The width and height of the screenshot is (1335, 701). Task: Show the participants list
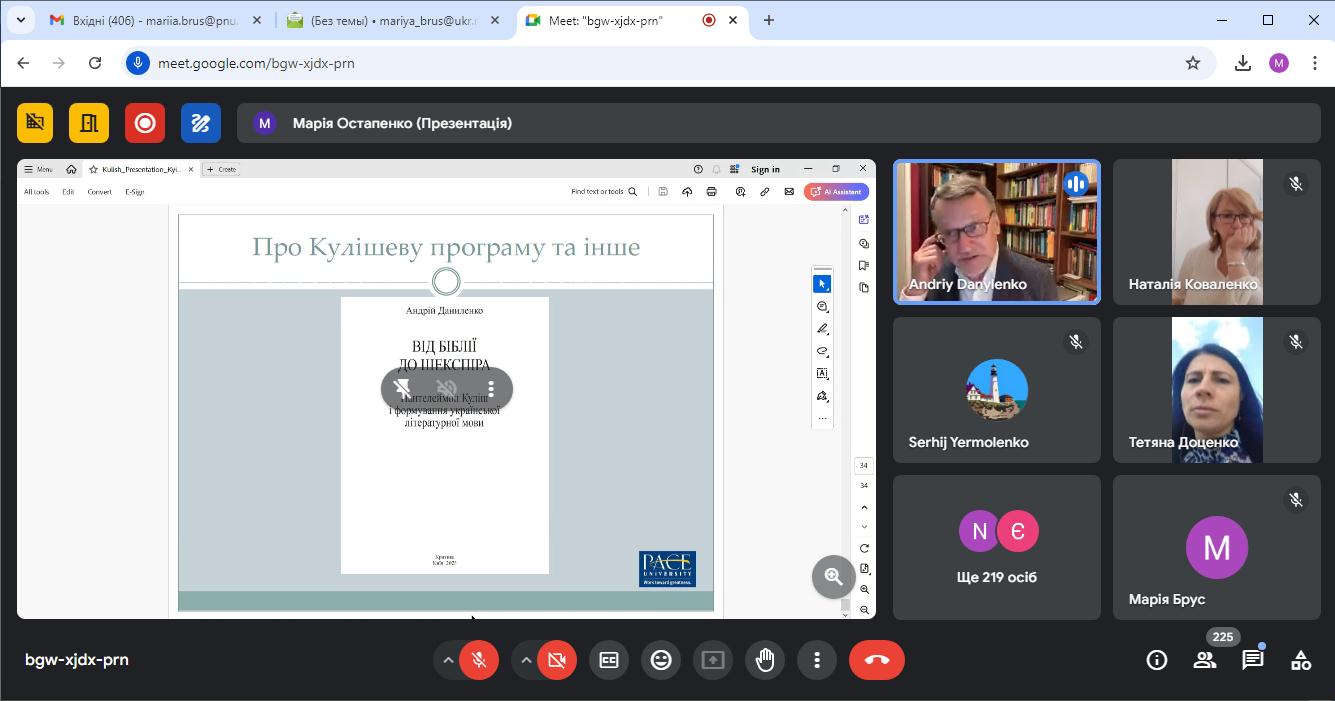point(1205,660)
